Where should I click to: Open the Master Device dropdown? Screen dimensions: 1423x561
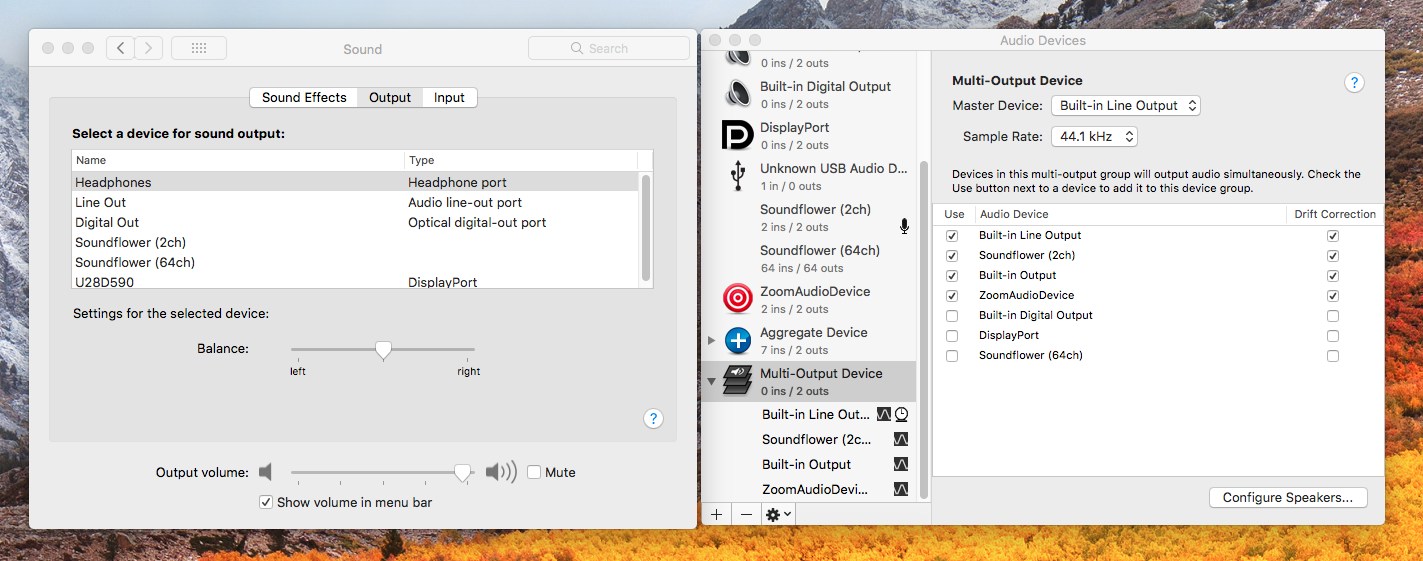pos(1125,105)
